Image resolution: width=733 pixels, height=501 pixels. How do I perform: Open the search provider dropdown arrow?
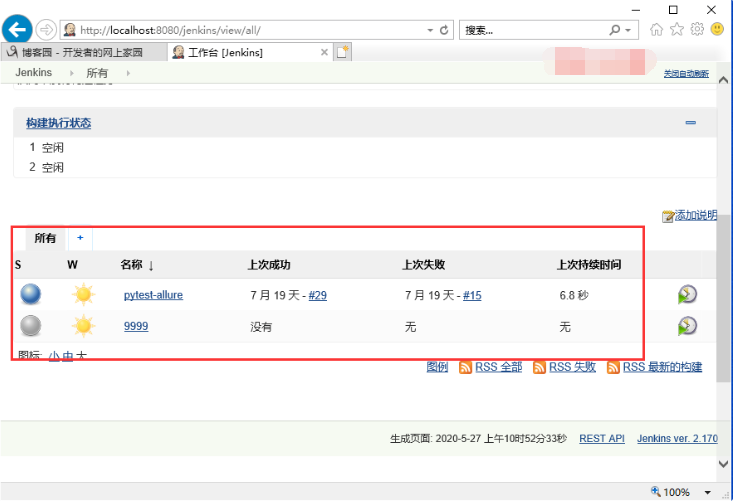pyautogui.click(x=628, y=30)
